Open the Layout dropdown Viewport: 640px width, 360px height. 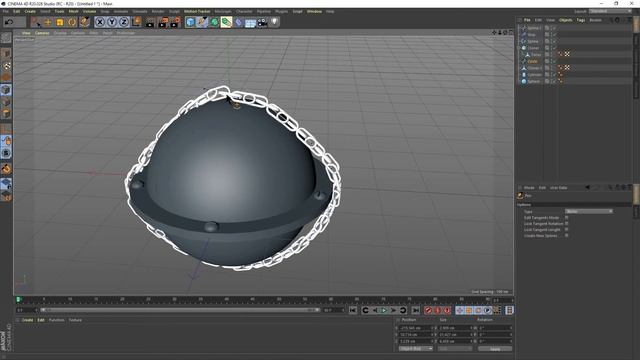point(610,11)
